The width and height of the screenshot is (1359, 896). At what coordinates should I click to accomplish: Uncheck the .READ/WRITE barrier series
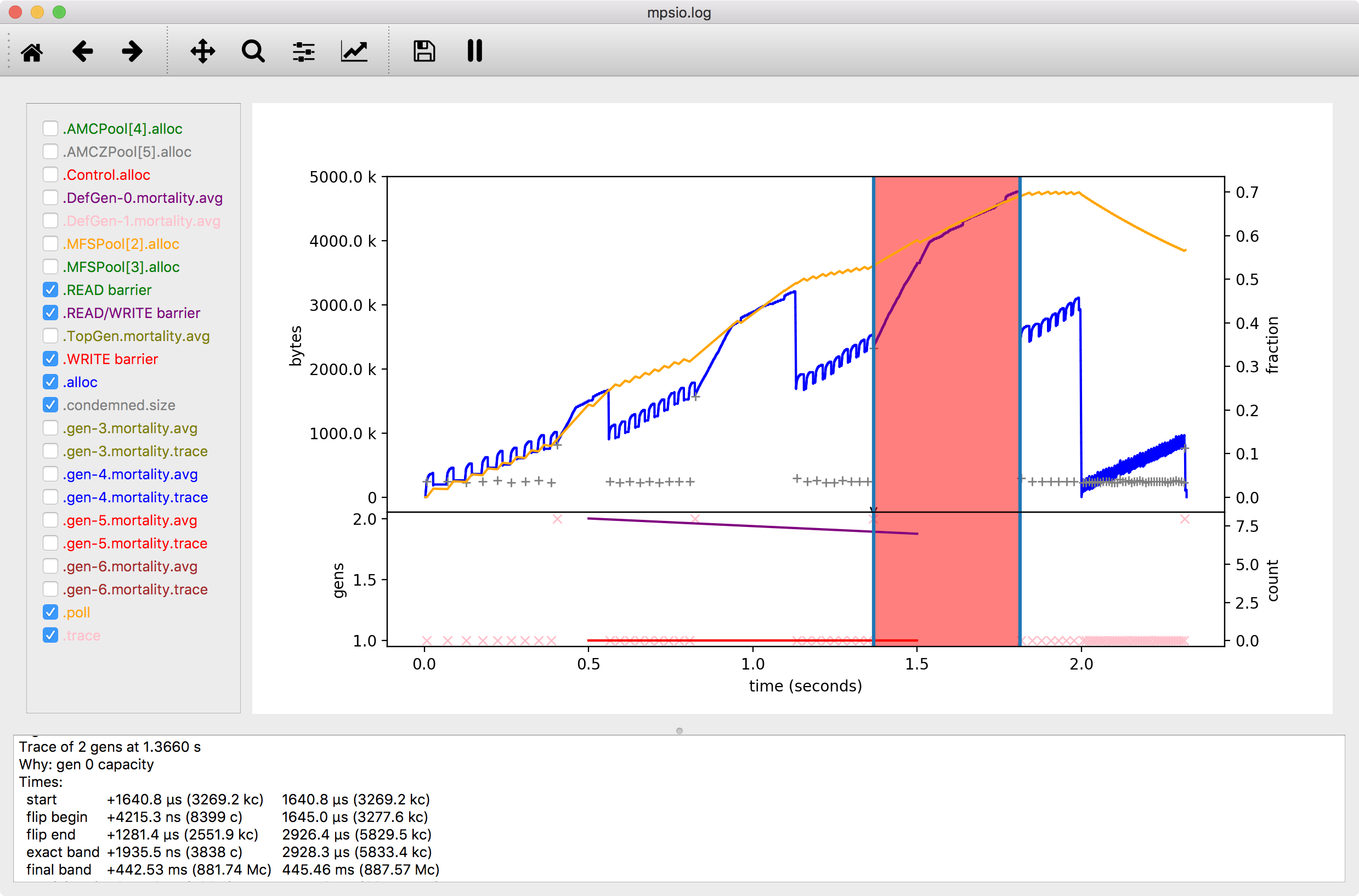(50, 313)
